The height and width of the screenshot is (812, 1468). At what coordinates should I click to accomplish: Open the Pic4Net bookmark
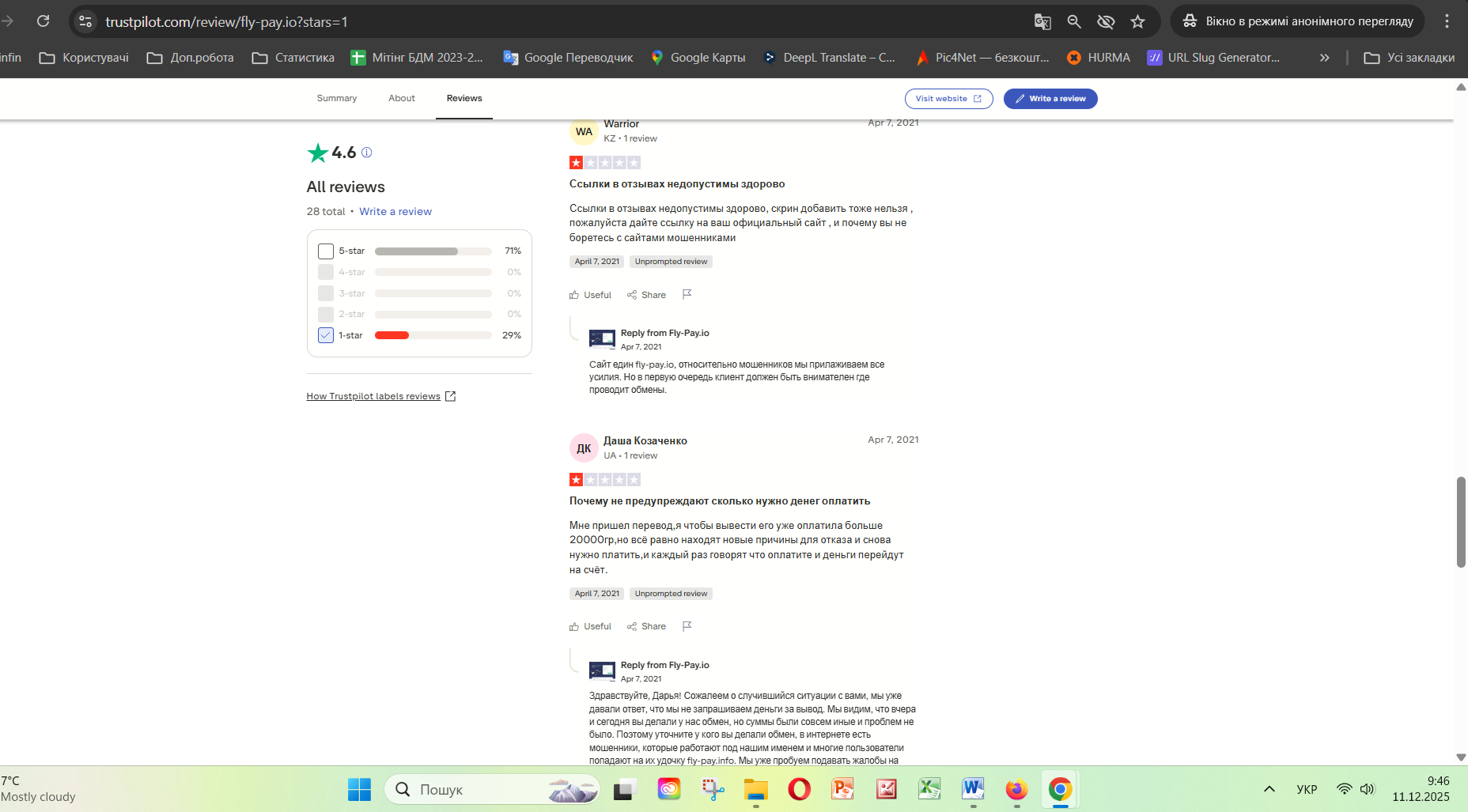(982, 58)
